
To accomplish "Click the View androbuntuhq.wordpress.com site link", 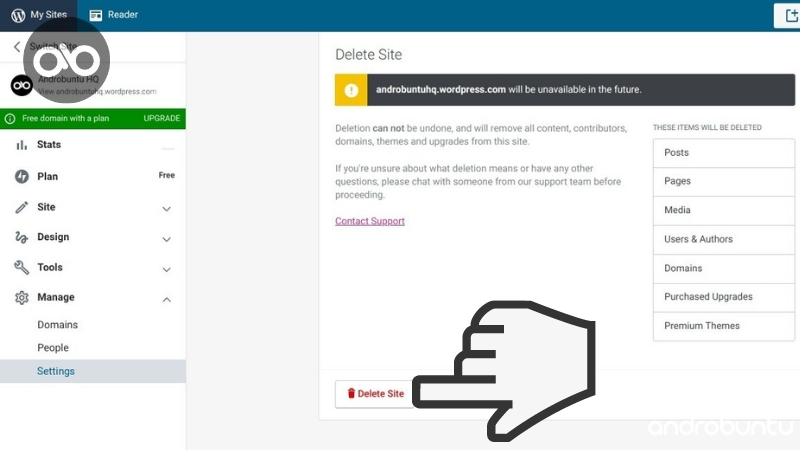I will (97, 92).
